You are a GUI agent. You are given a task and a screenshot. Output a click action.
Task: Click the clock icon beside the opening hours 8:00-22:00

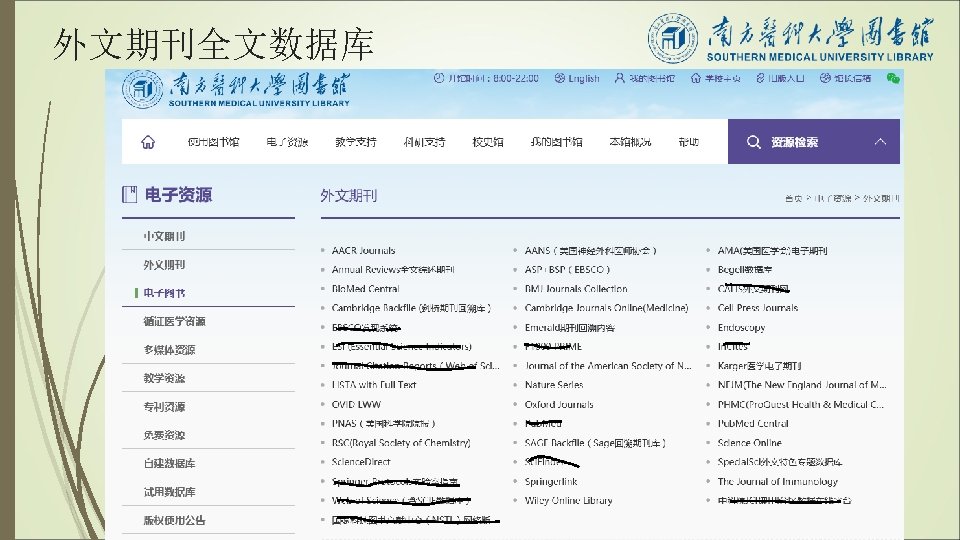pos(438,78)
